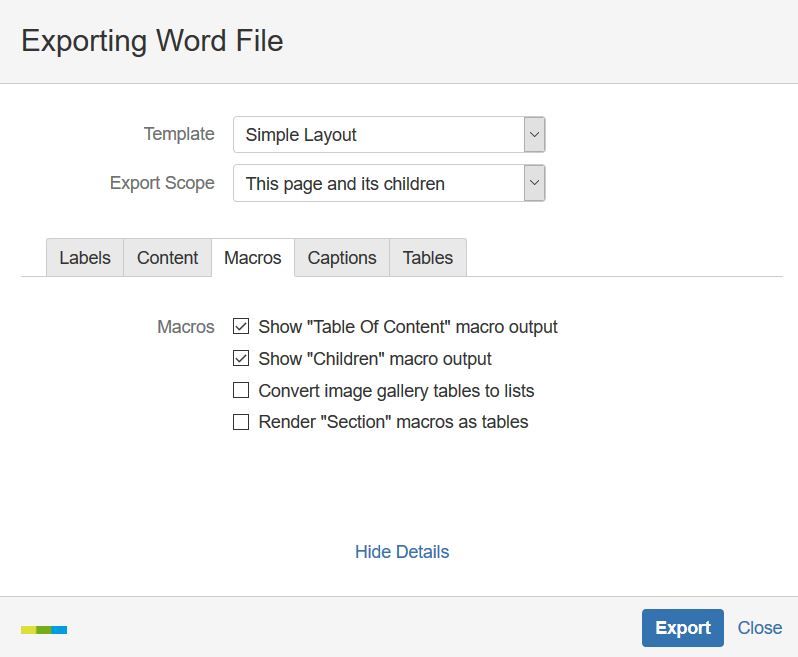Click the Template dropdown arrow icon
This screenshot has height=657, width=798.
[534, 135]
